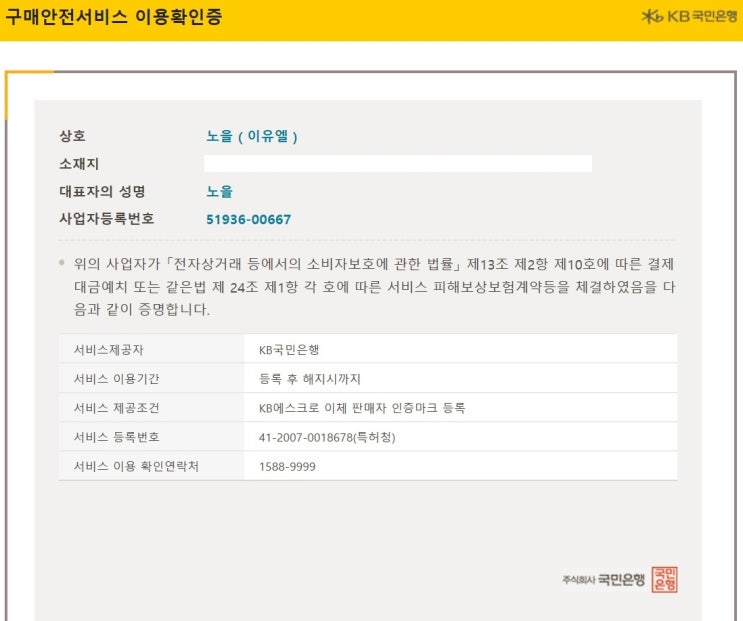This screenshot has width=743, height=621.
Task: Click KB에스크로 이체 판매자 인증마크 등록 value
Action: click(362, 408)
